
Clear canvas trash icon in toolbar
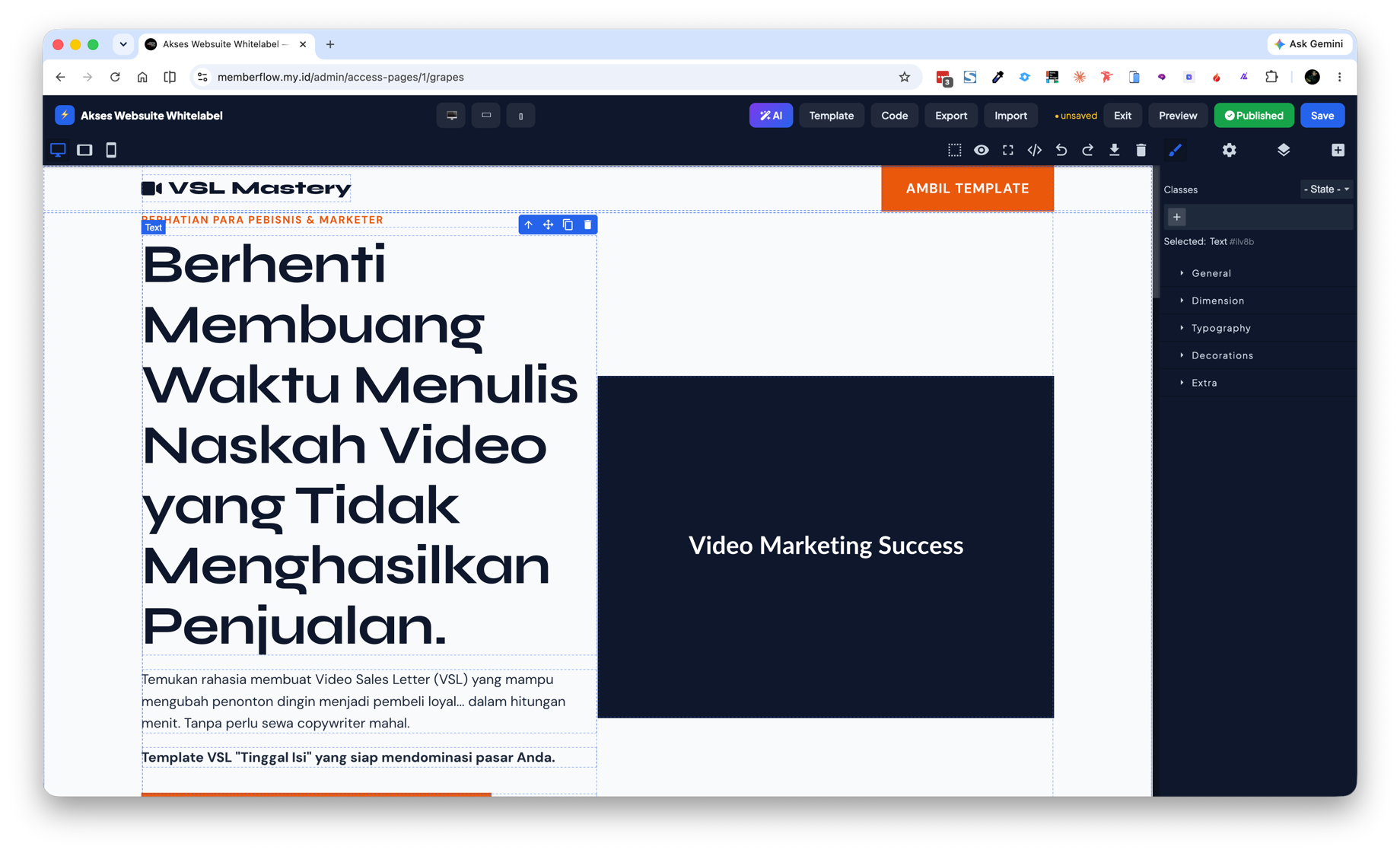coord(1141,150)
